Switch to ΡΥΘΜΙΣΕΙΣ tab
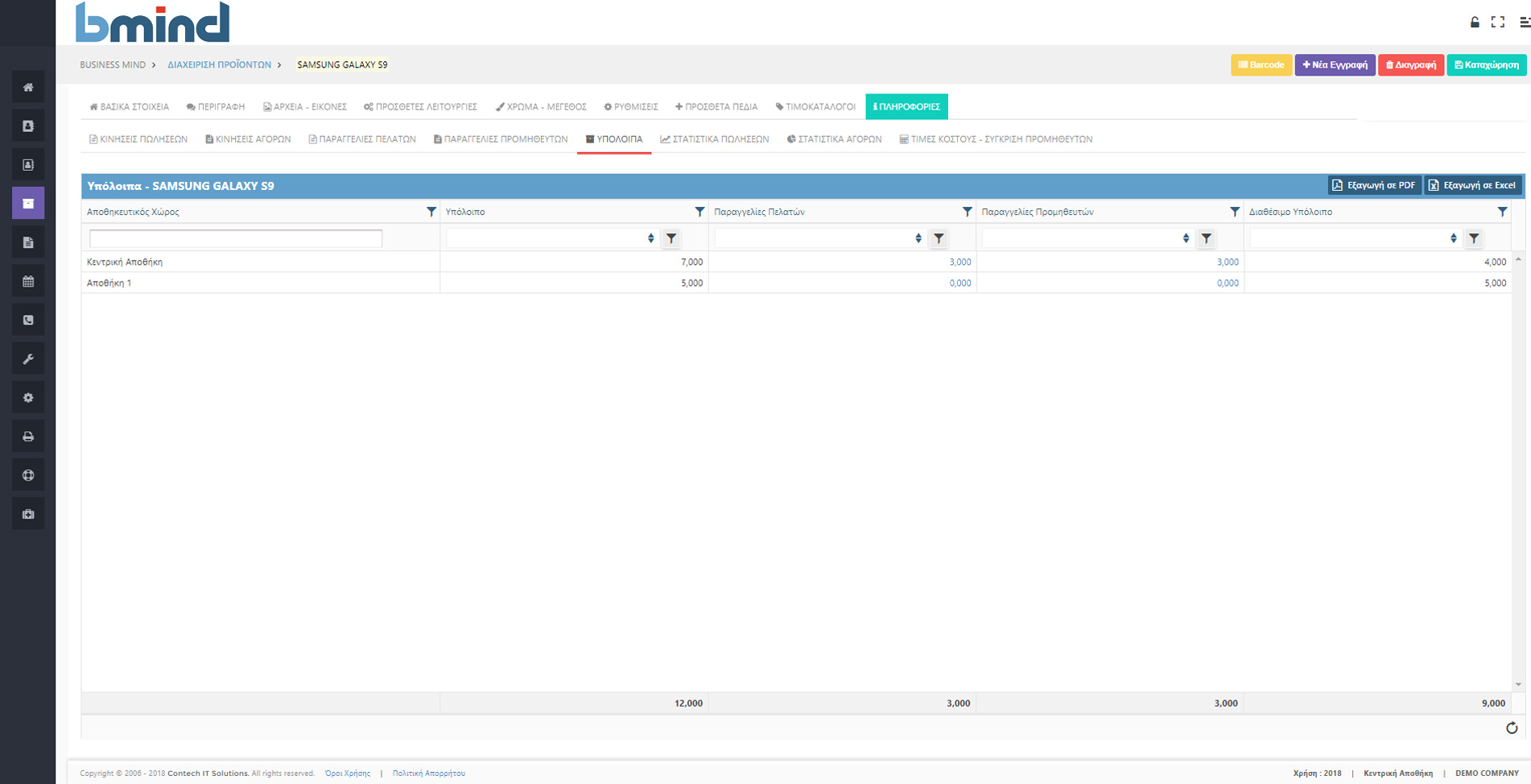1531x784 pixels. (x=631, y=106)
